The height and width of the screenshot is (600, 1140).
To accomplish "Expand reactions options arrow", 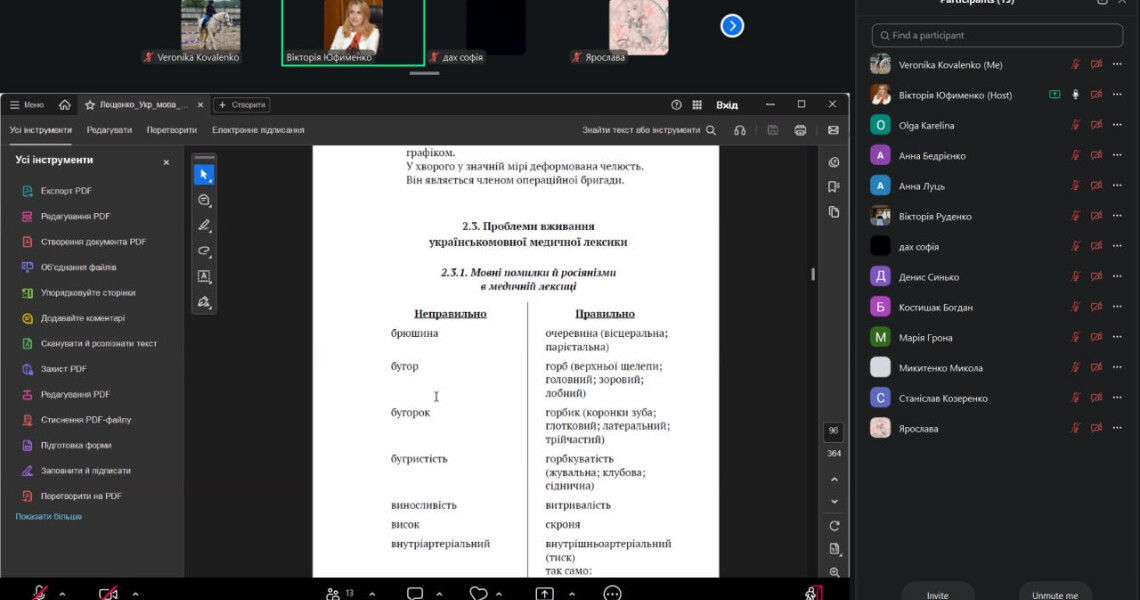I will click(x=499, y=594).
